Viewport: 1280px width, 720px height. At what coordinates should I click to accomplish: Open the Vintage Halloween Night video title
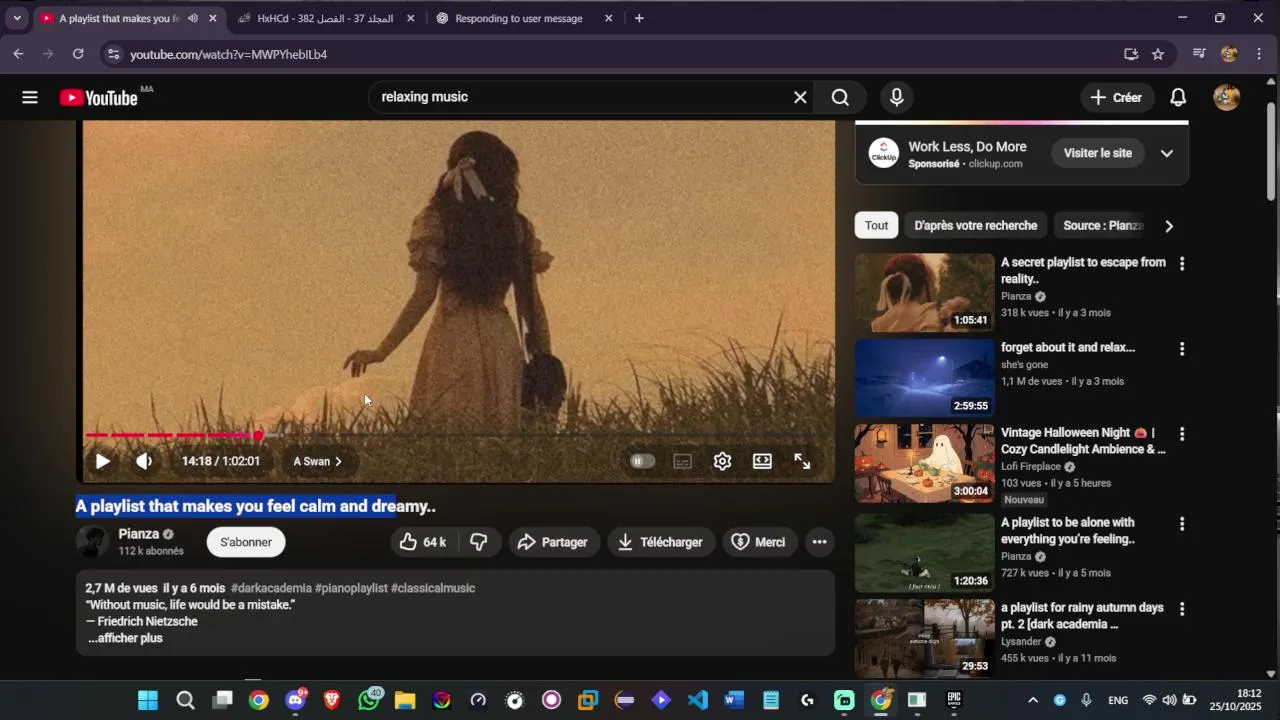[x=1083, y=441]
